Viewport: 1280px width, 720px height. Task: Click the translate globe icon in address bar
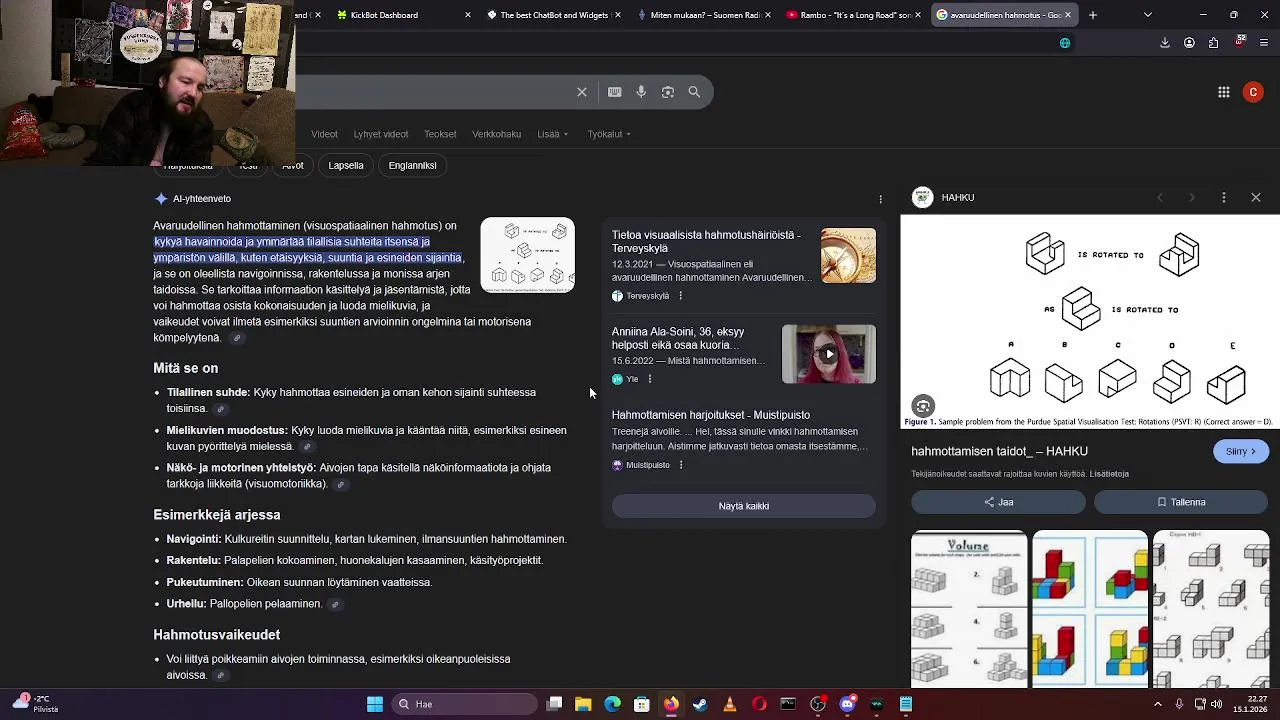coord(1065,43)
